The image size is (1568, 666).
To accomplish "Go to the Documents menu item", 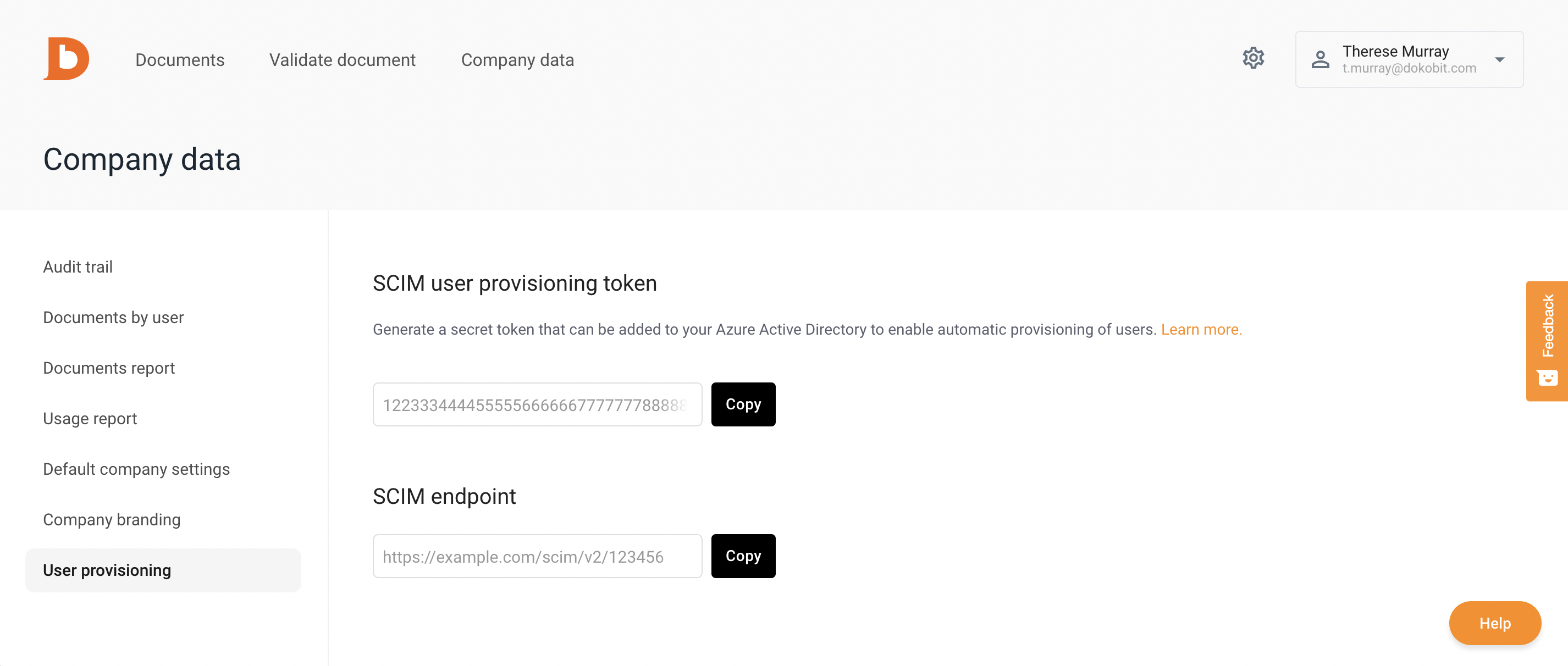I will (x=180, y=59).
